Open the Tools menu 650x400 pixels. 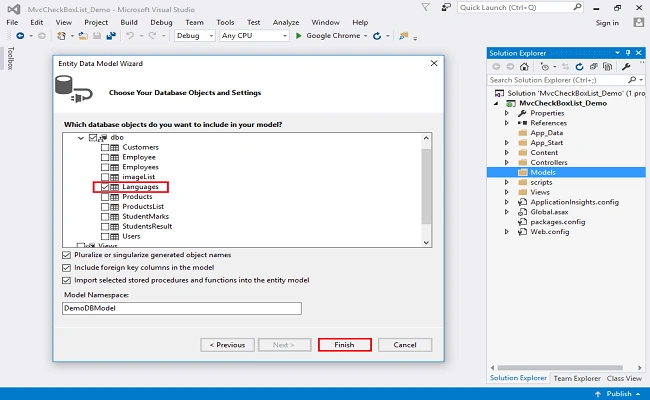tap(225, 22)
